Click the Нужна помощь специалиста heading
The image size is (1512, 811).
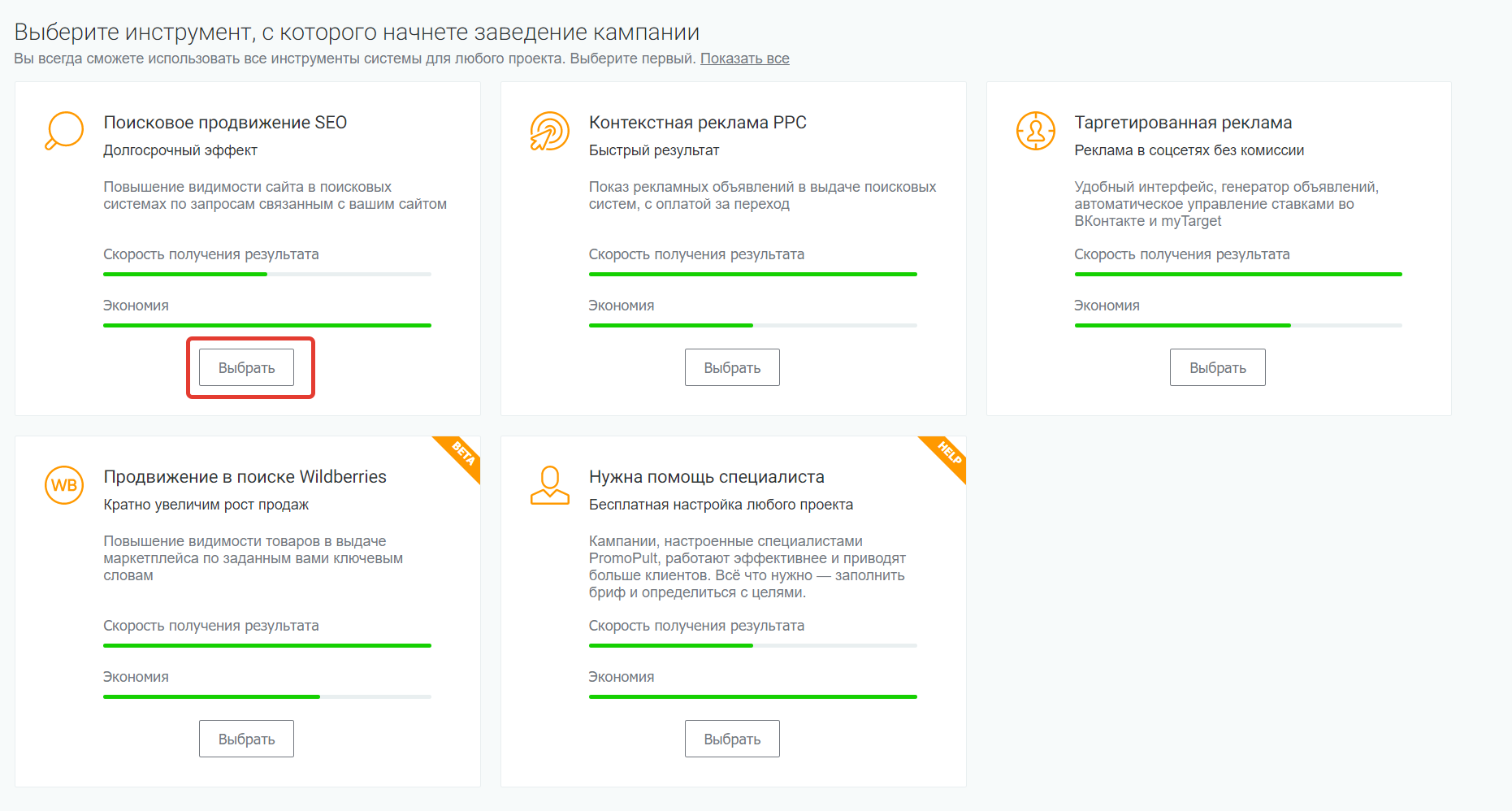707,477
